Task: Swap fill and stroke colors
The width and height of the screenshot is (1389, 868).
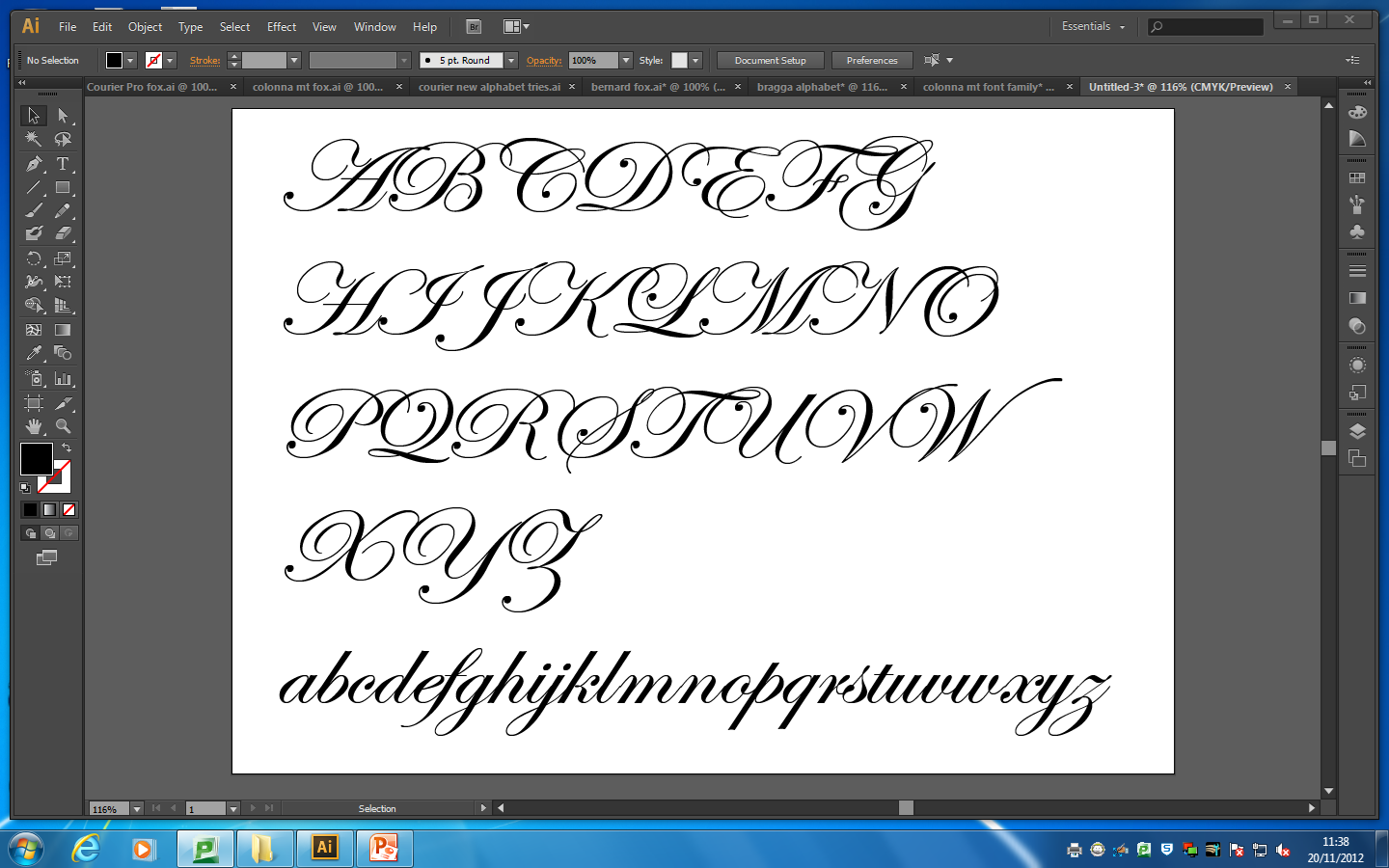Action: click(x=65, y=448)
